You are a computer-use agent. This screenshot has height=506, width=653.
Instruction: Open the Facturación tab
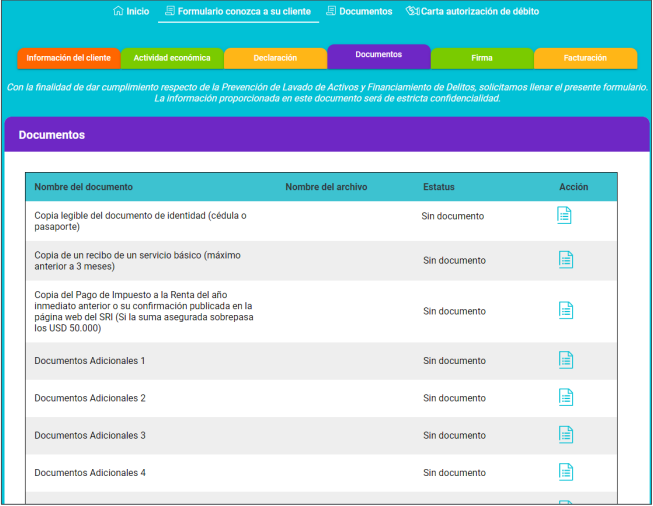585,58
